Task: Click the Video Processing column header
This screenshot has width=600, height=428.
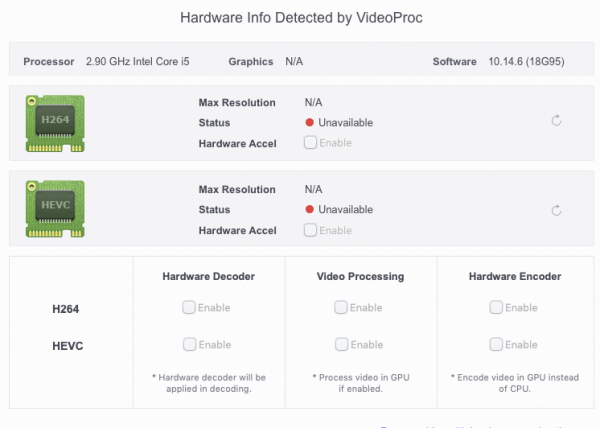Action: point(360,276)
